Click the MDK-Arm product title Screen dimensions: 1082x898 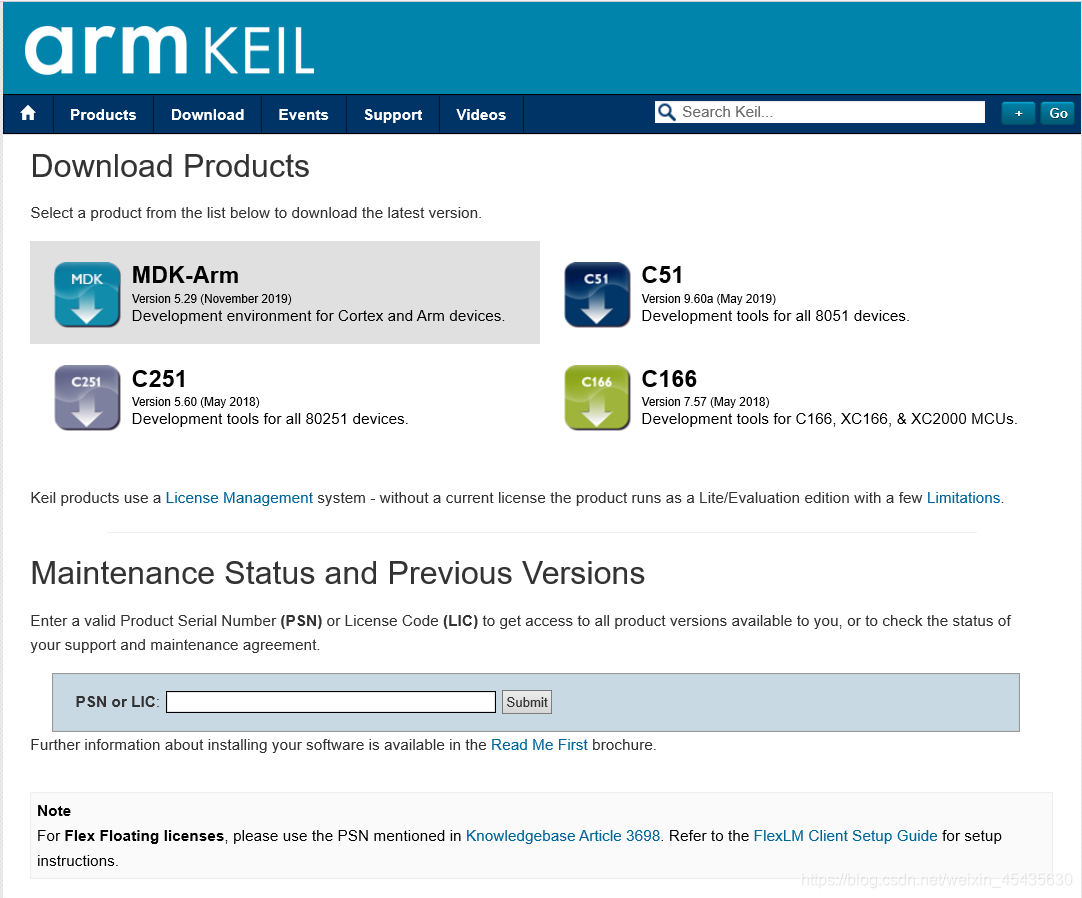coord(185,275)
